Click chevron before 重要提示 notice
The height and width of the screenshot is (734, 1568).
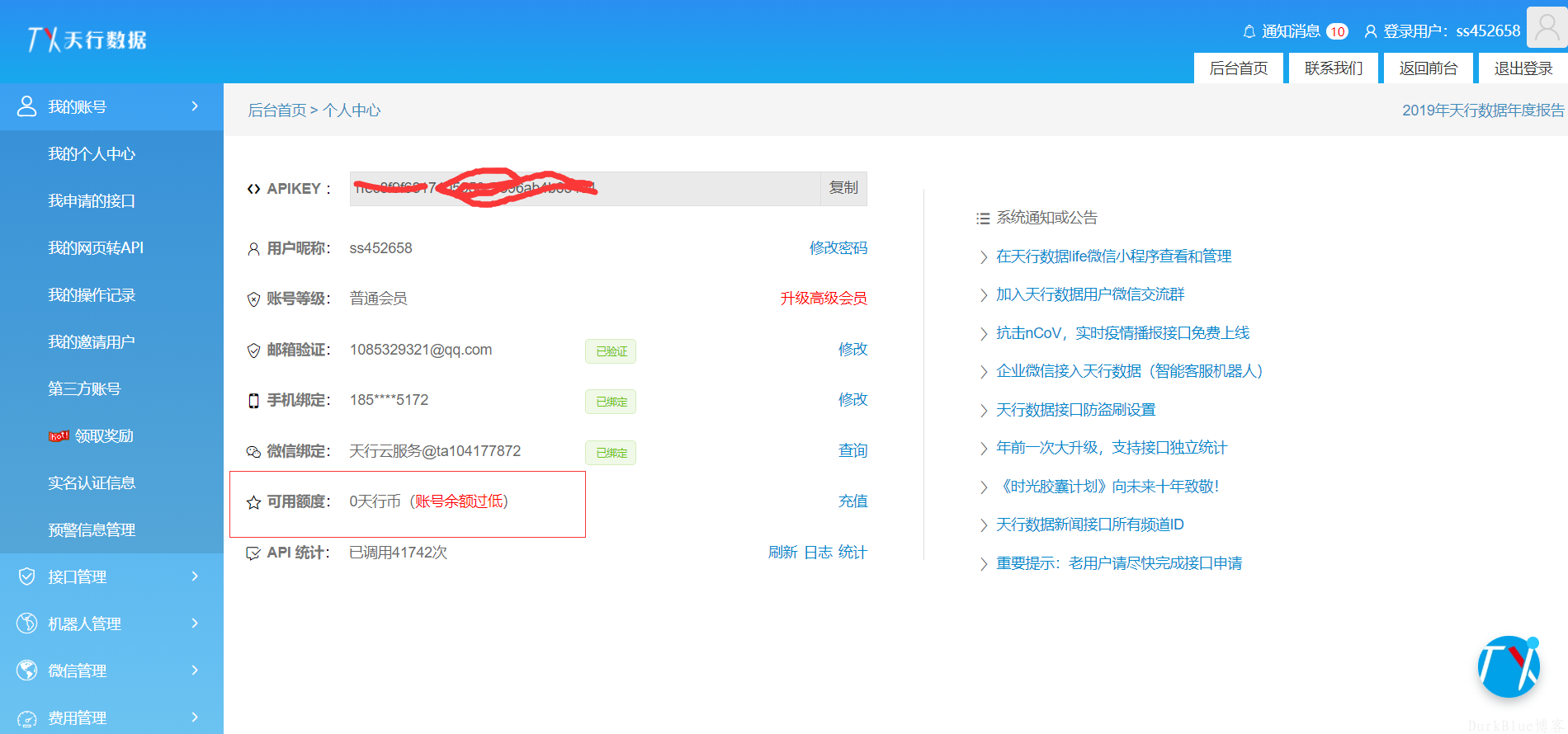tap(983, 564)
